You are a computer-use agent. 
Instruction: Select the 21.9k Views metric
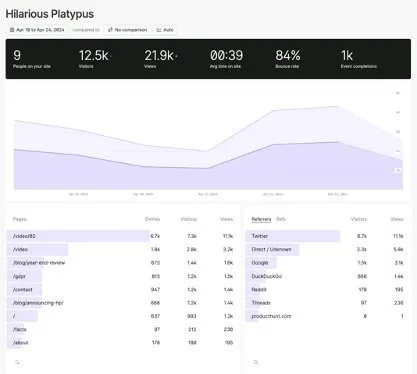tap(161, 59)
